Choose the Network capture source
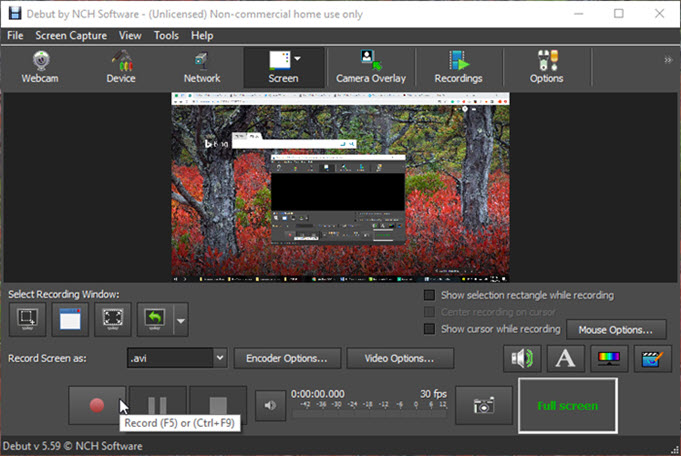This screenshot has height=456, width=681. click(x=202, y=66)
